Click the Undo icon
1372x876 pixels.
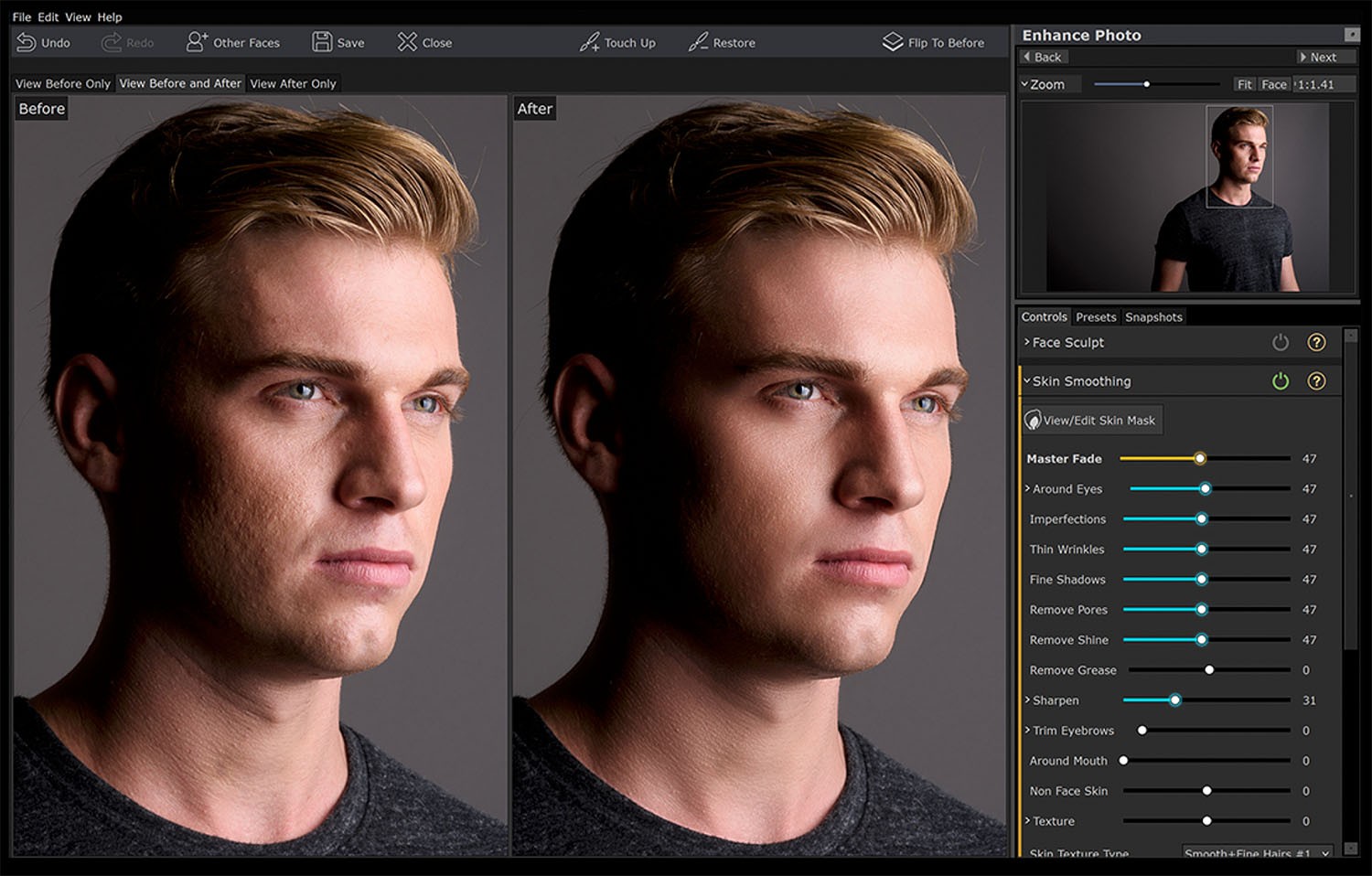pyautogui.click(x=24, y=42)
